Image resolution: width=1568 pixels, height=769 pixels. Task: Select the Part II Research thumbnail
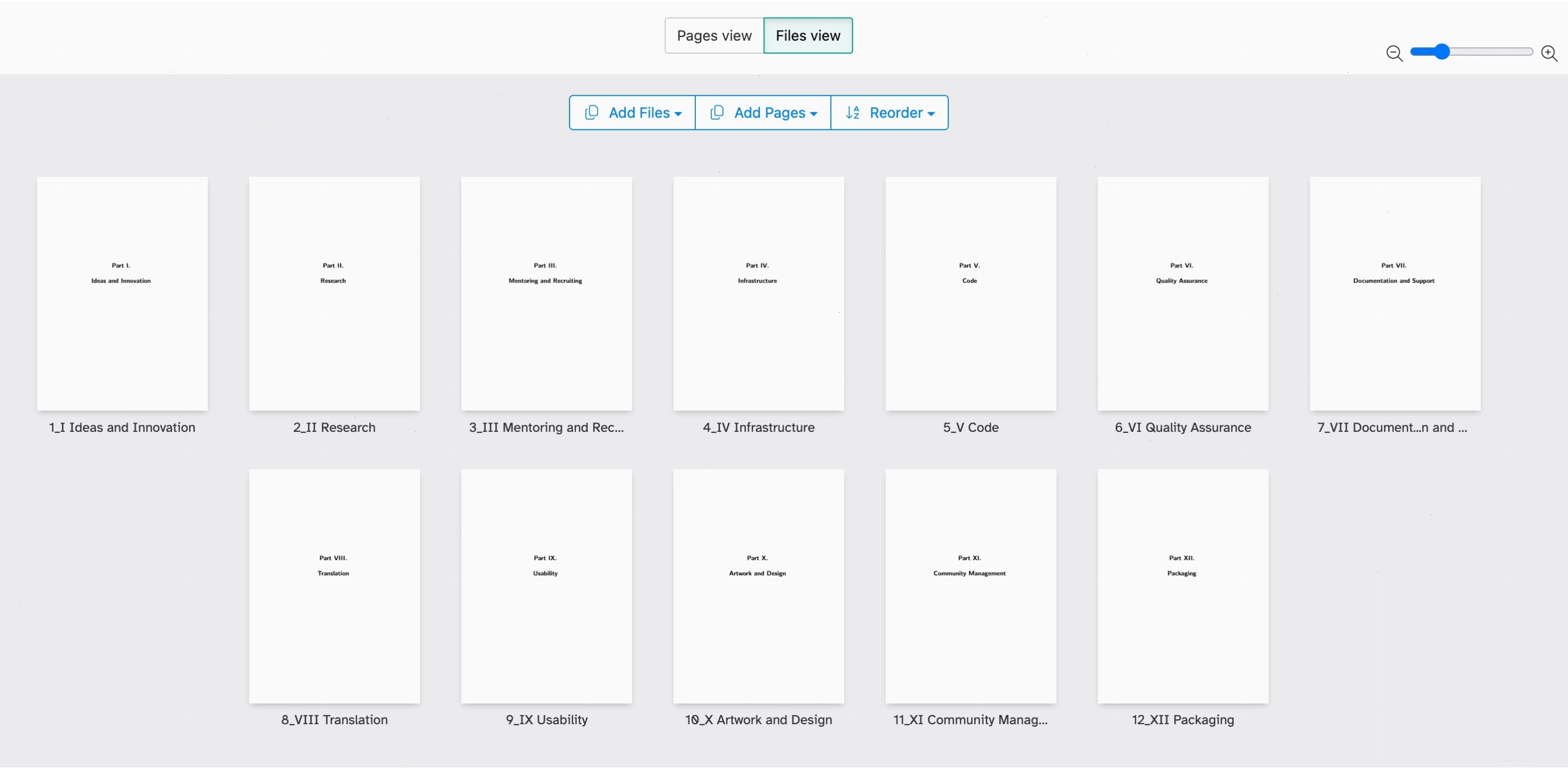[x=334, y=293]
